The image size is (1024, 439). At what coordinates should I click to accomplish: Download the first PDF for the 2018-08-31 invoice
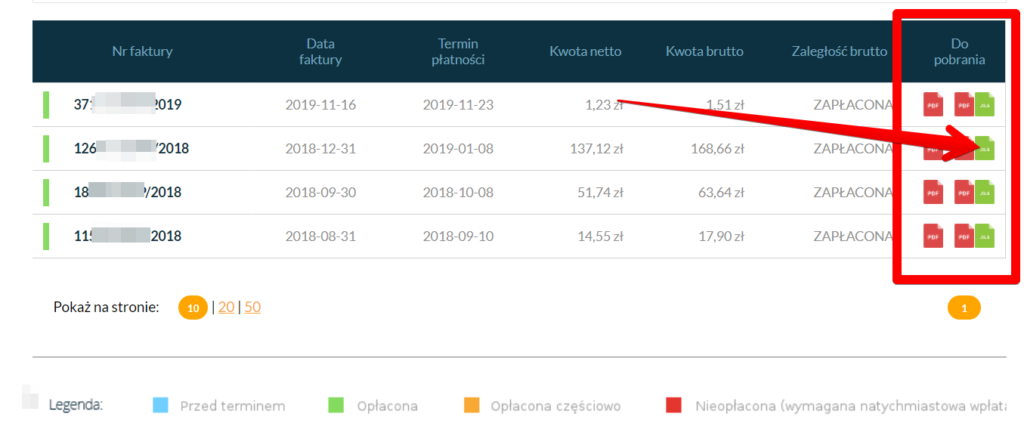[x=932, y=237]
